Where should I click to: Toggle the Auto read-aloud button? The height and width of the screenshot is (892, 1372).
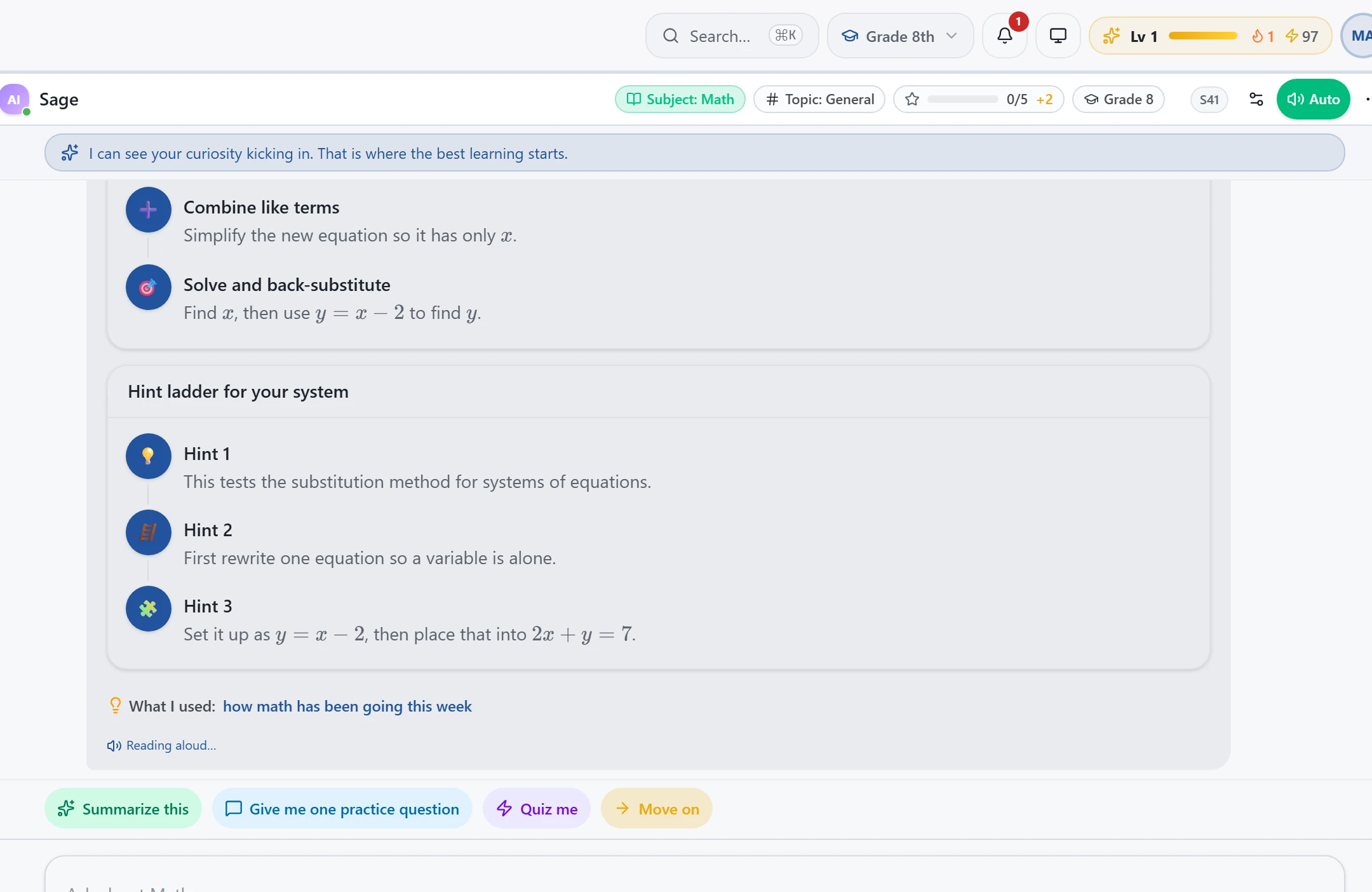[1313, 99]
